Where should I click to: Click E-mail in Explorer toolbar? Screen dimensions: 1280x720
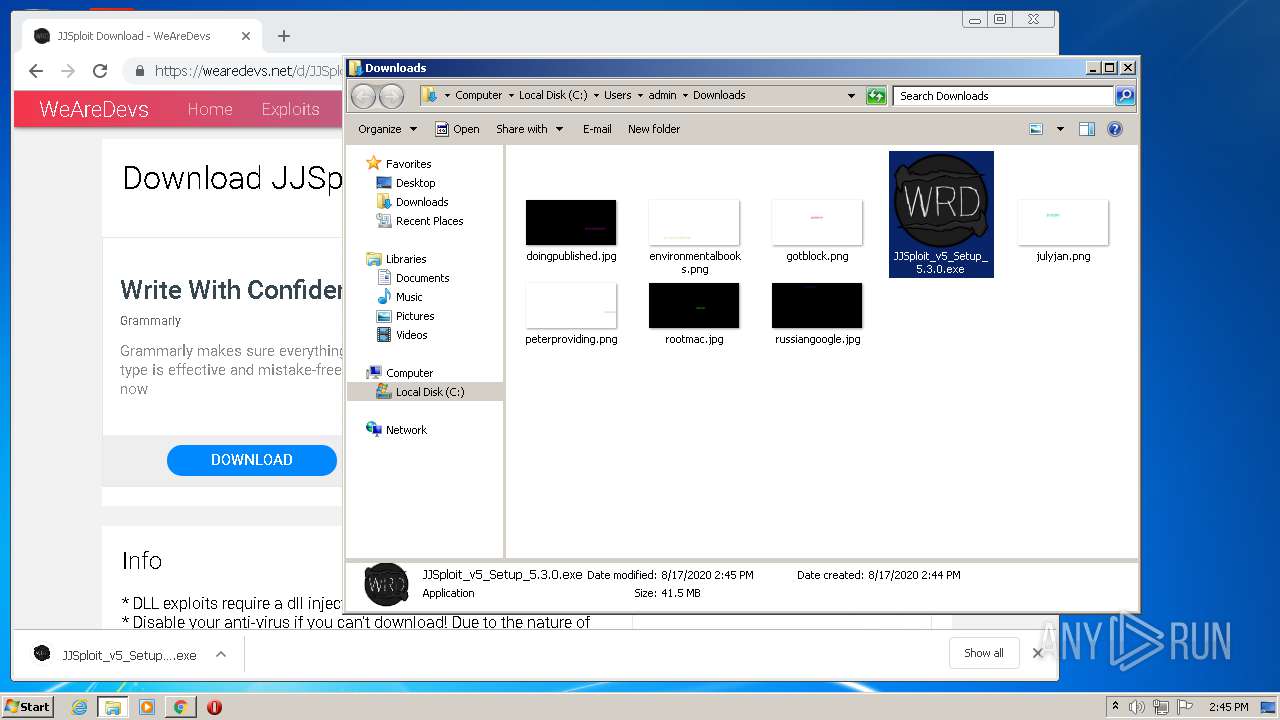pos(597,129)
